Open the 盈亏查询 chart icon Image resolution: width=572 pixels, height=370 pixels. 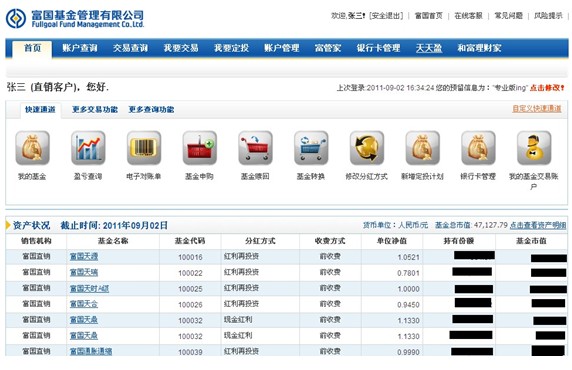[88, 148]
